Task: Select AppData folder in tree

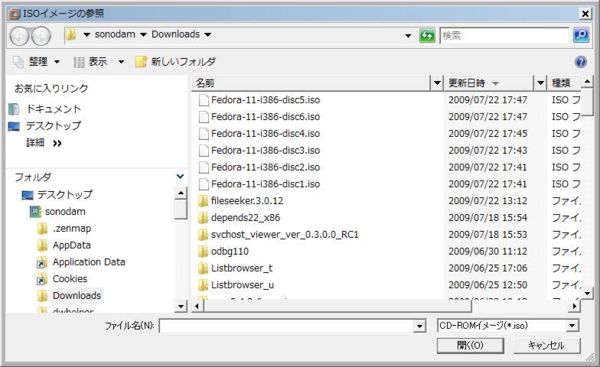Action: [64, 245]
